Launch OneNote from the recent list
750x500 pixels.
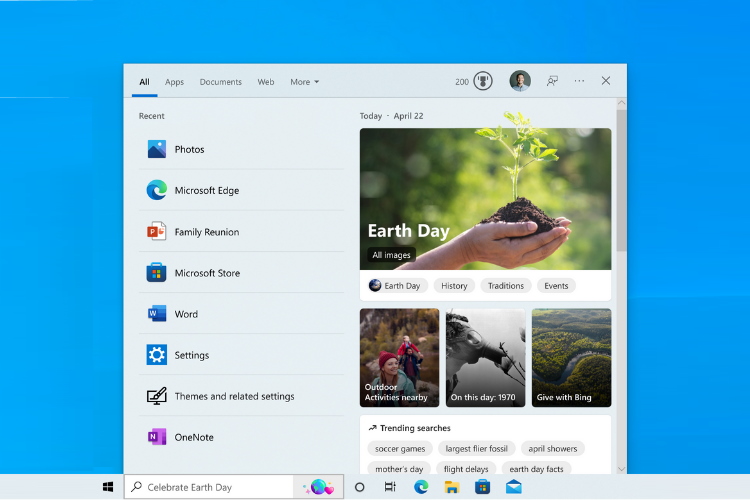tap(241, 437)
